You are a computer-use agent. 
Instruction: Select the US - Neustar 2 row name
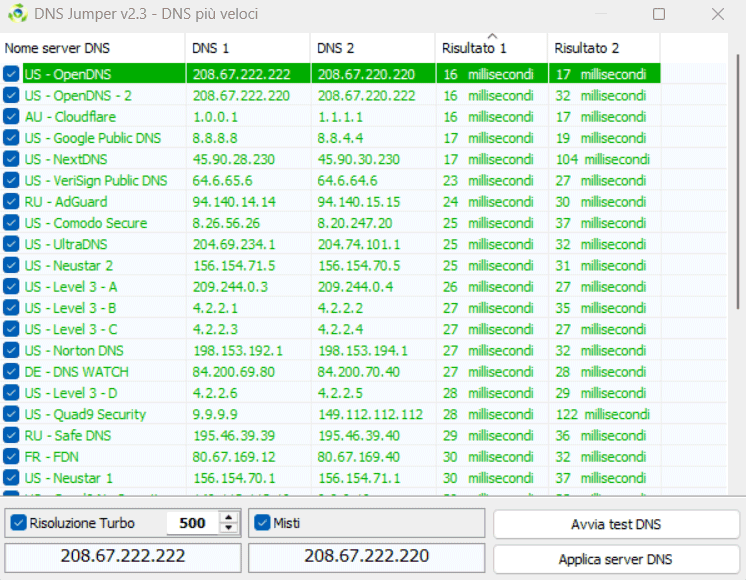[x=69, y=265]
